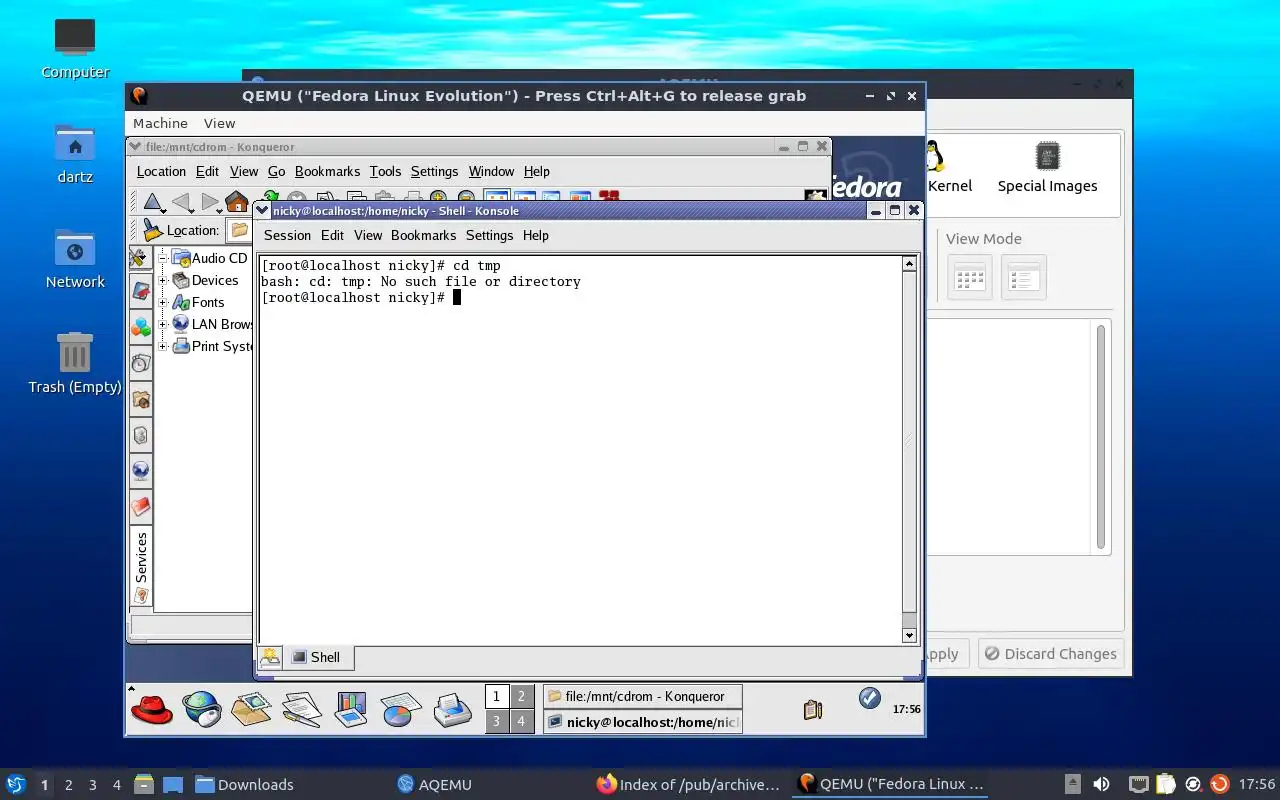The height and width of the screenshot is (800, 1280).
Task: Open the colored cubes sidebar panel
Action: [140, 327]
